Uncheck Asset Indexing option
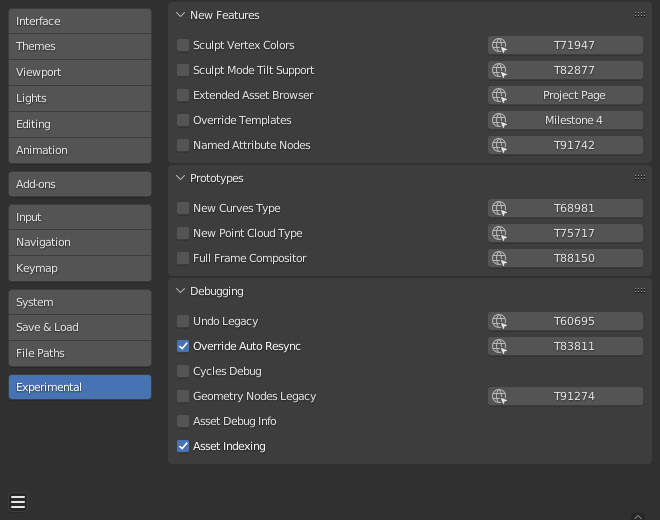Image resolution: width=660 pixels, height=520 pixels. click(183, 446)
